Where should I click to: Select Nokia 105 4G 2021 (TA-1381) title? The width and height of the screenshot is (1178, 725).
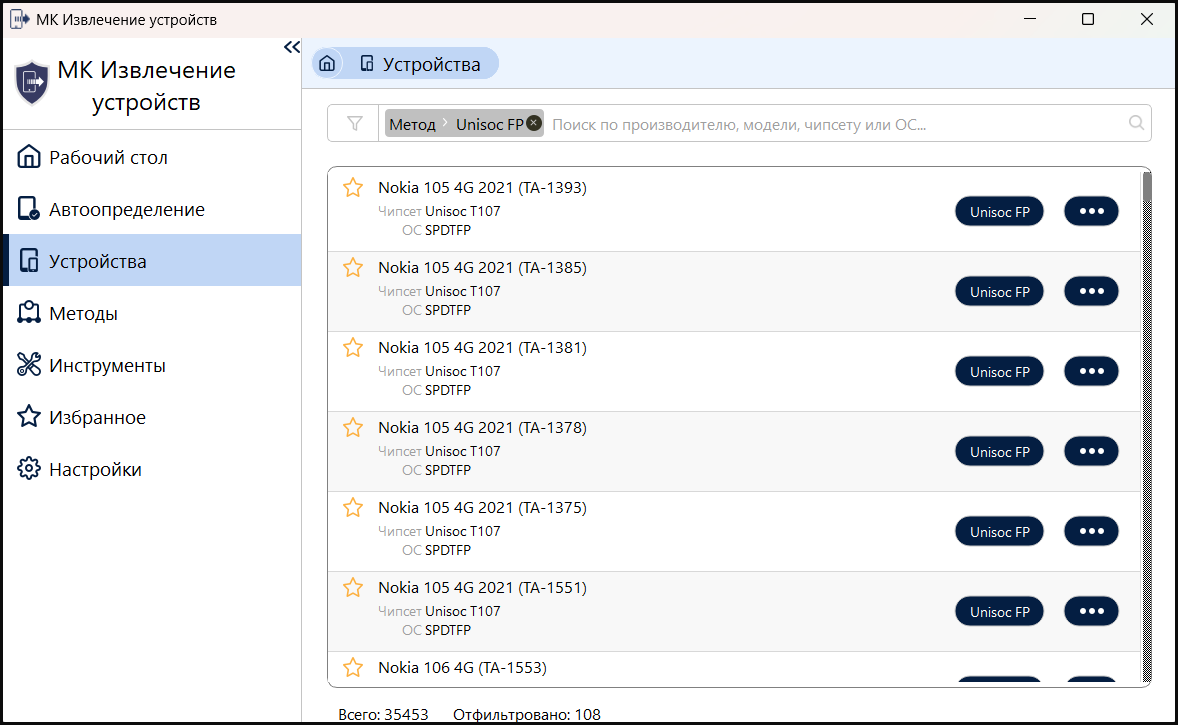(482, 347)
